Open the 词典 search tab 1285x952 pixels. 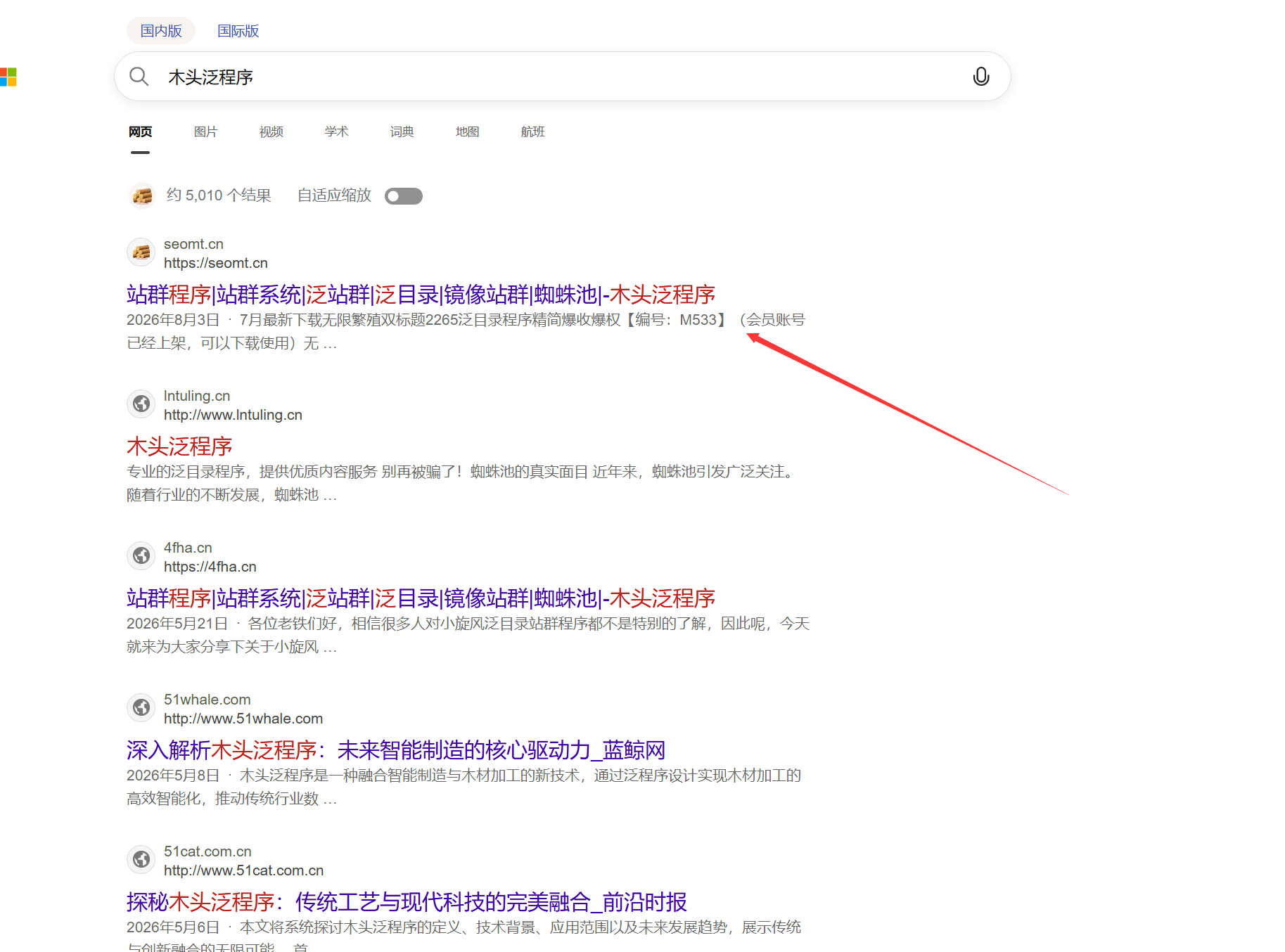[x=402, y=131]
